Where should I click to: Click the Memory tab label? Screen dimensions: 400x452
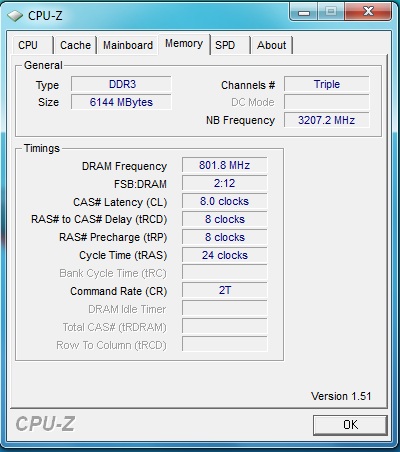184,44
